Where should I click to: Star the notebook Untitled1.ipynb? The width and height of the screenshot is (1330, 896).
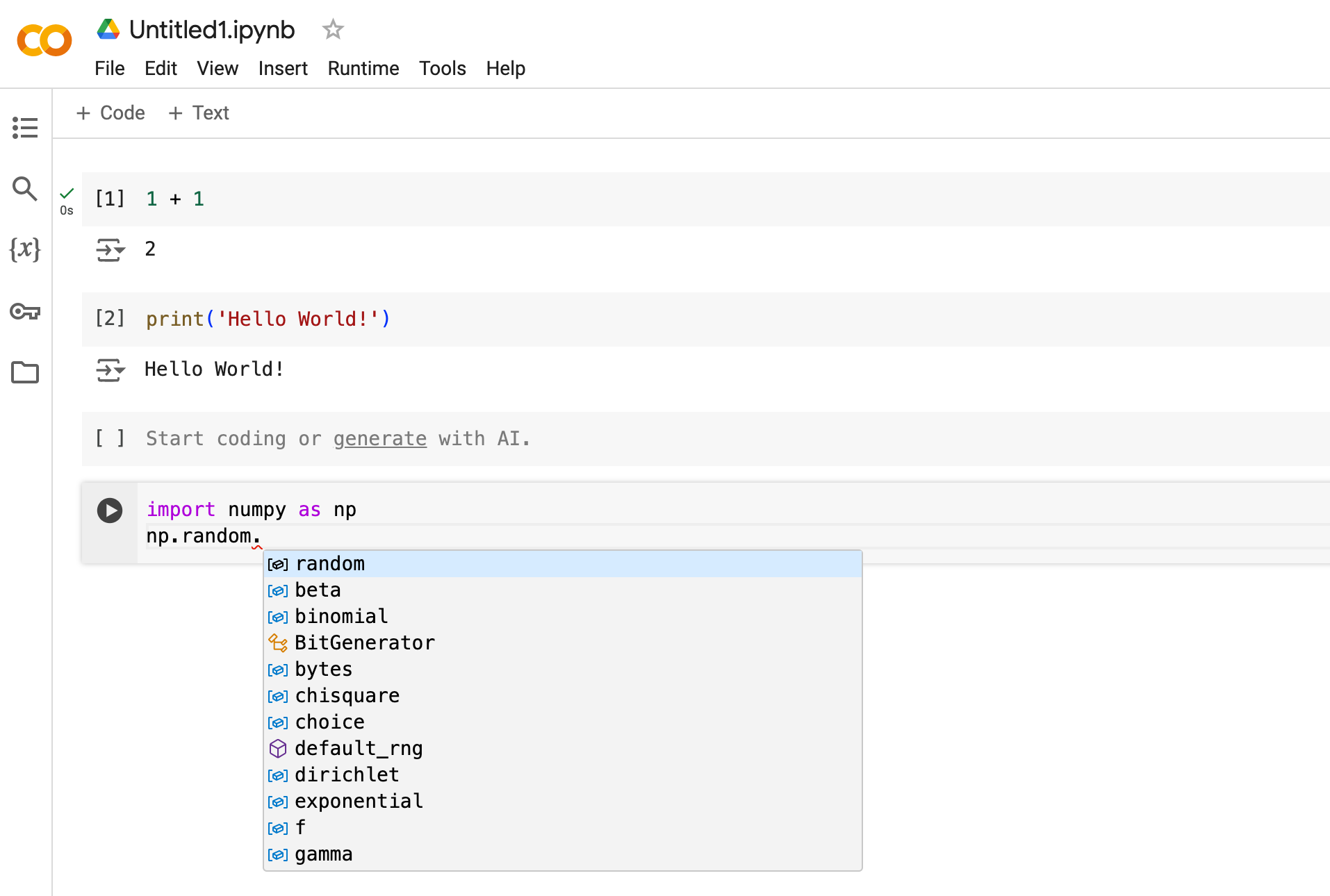click(x=333, y=29)
